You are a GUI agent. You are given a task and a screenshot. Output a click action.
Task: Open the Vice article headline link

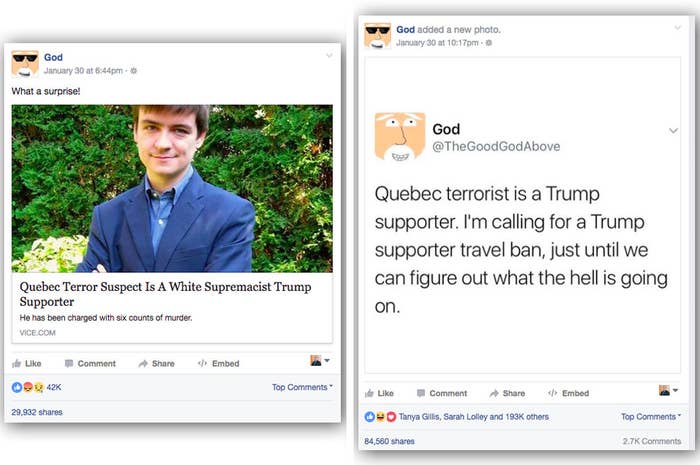[165, 294]
